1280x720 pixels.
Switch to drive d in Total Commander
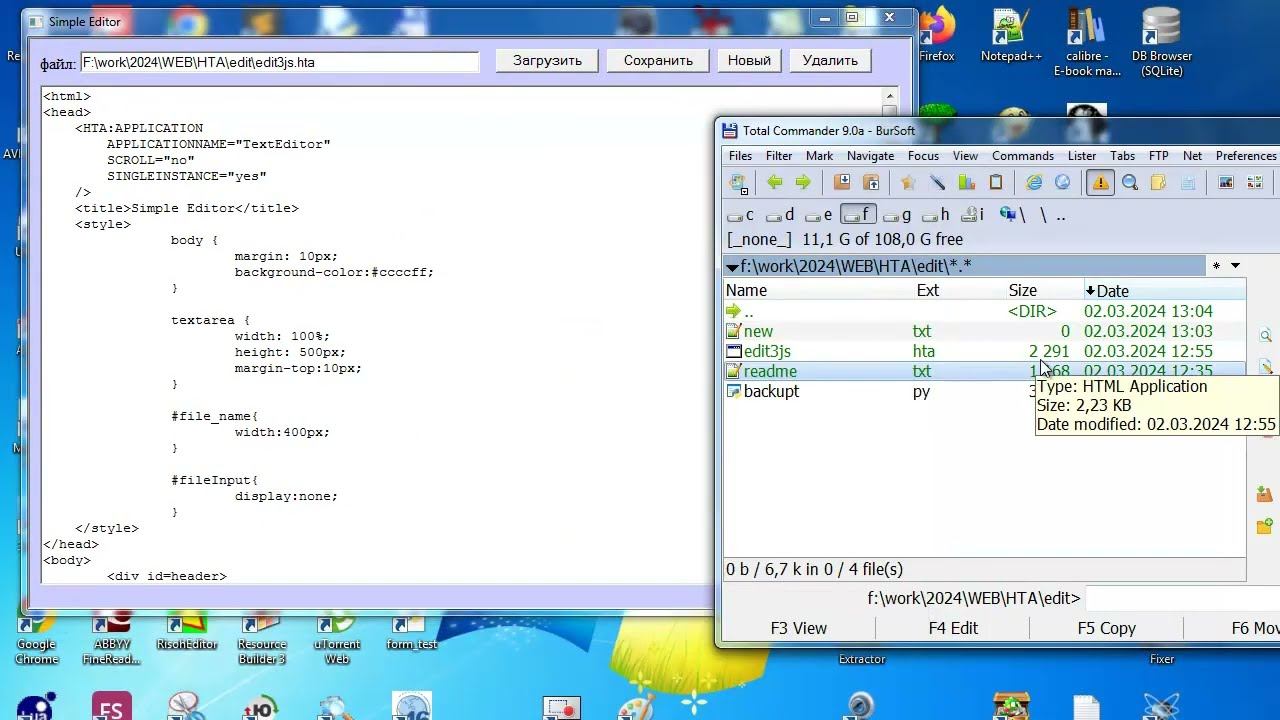click(x=780, y=215)
